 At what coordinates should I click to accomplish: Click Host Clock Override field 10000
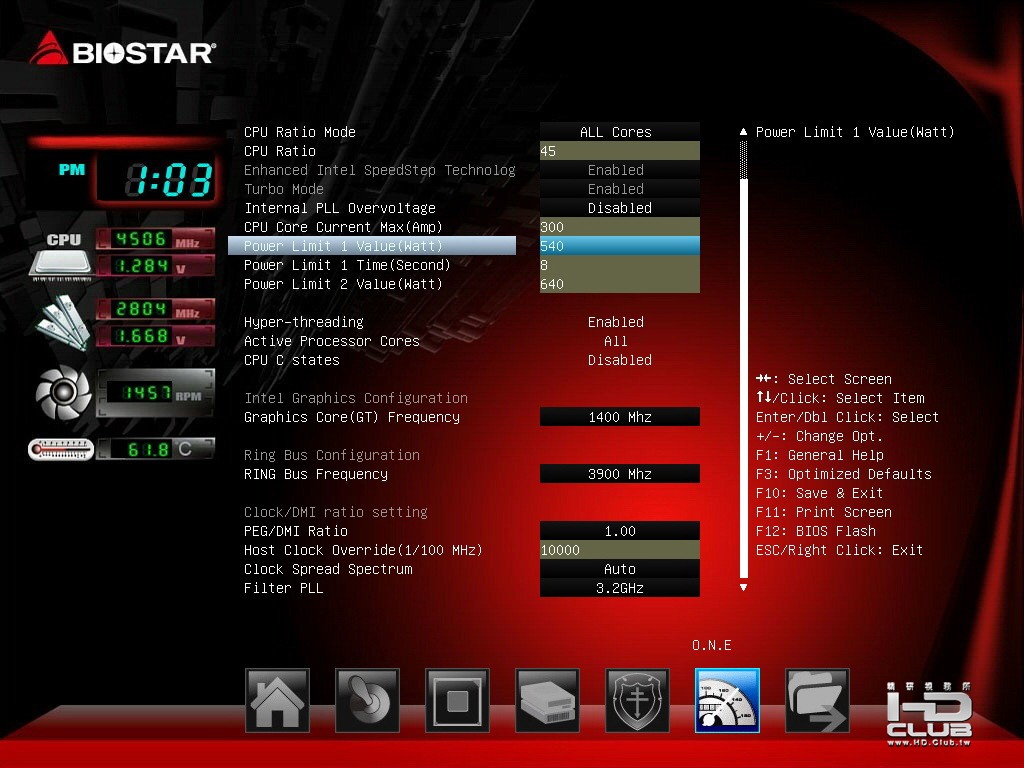620,550
